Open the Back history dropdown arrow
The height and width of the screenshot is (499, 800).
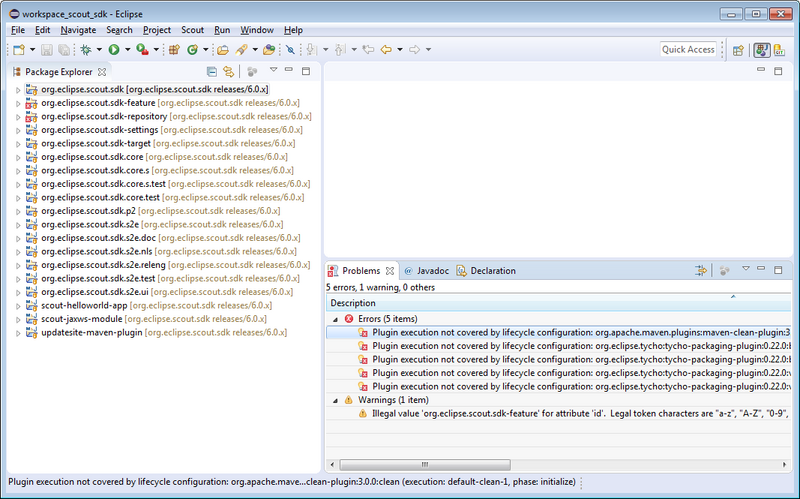pos(399,49)
